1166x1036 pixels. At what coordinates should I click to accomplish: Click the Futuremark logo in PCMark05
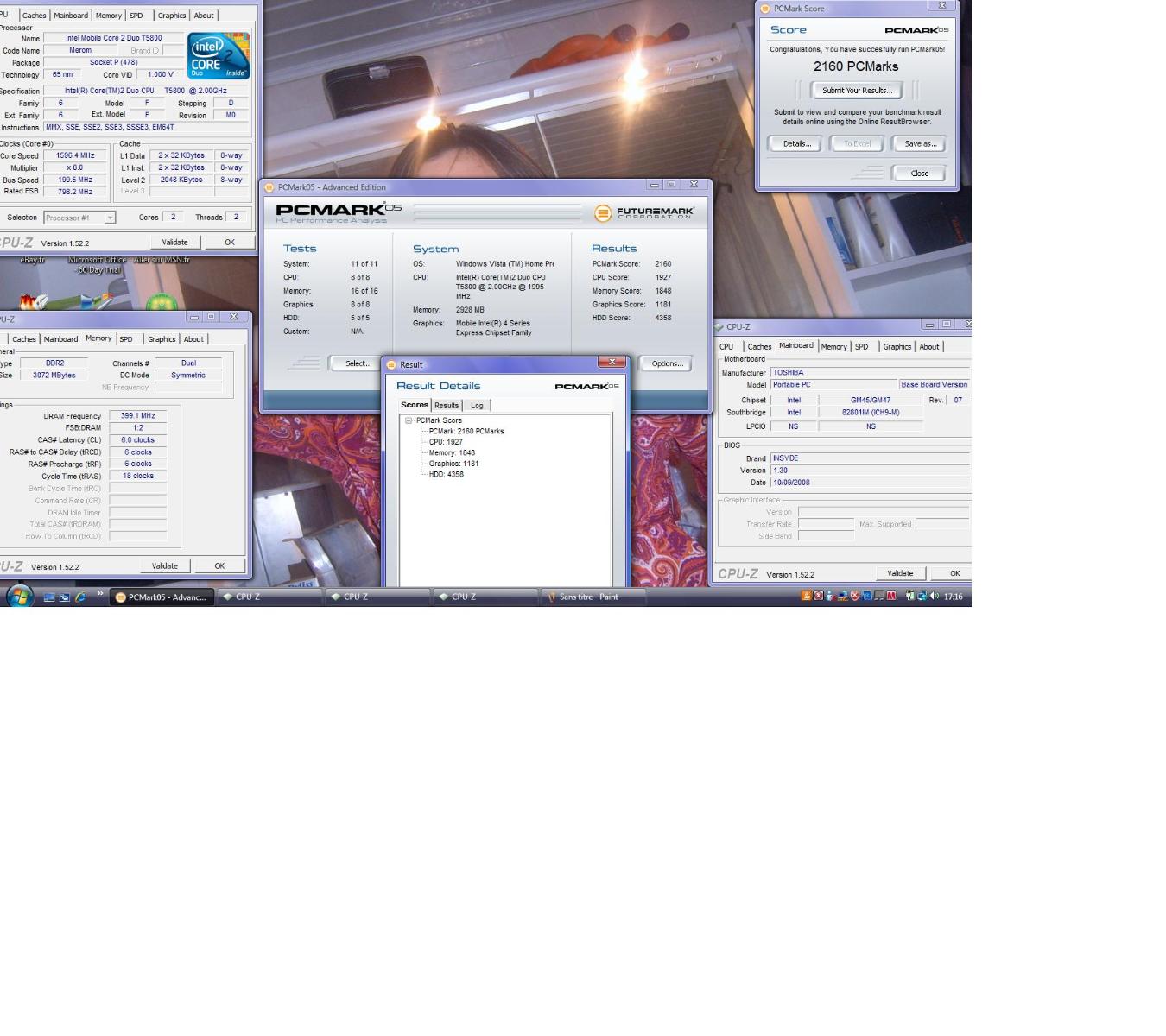click(x=644, y=212)
